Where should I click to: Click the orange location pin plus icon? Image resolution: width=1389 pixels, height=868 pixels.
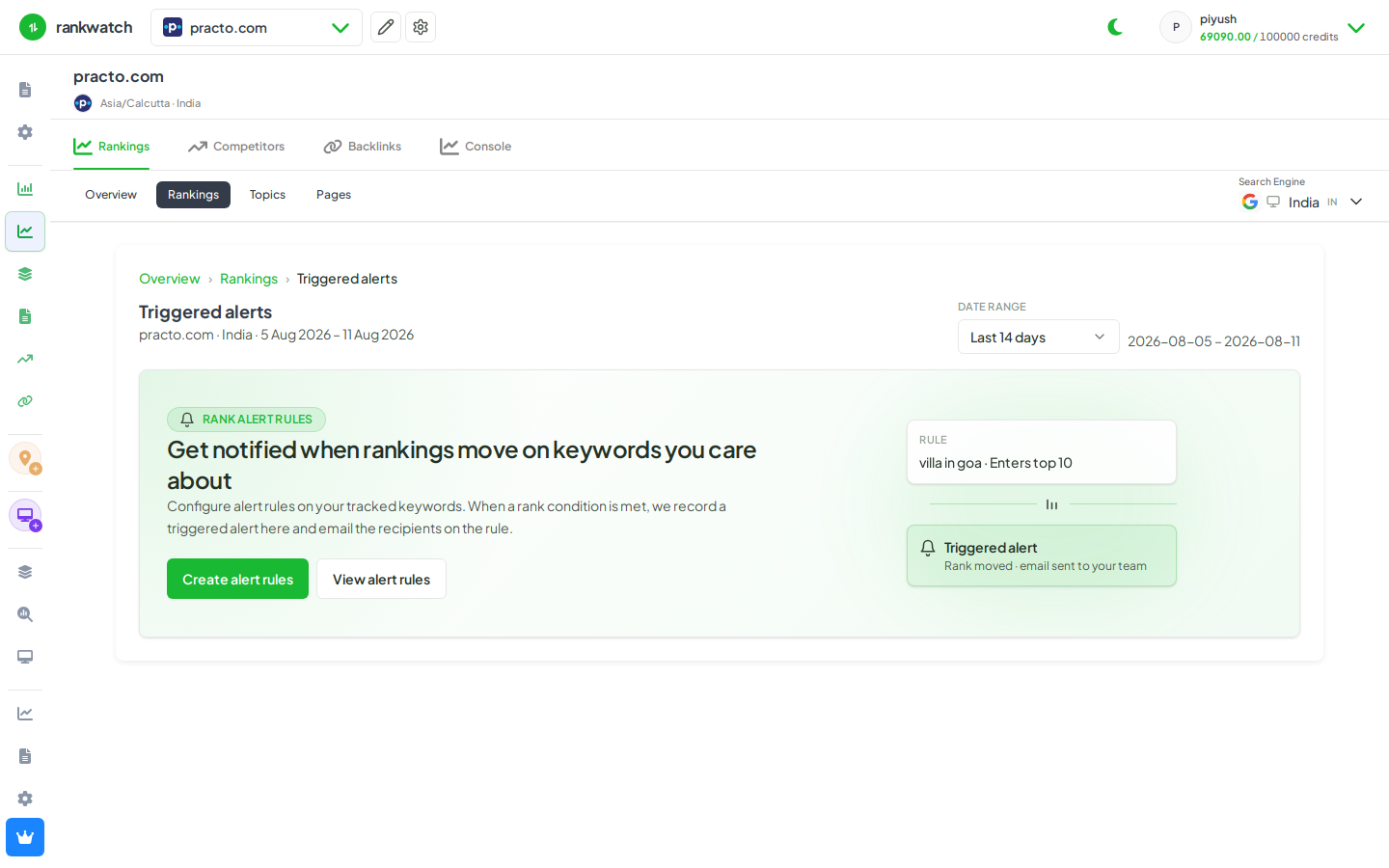[x=25, y=458]
